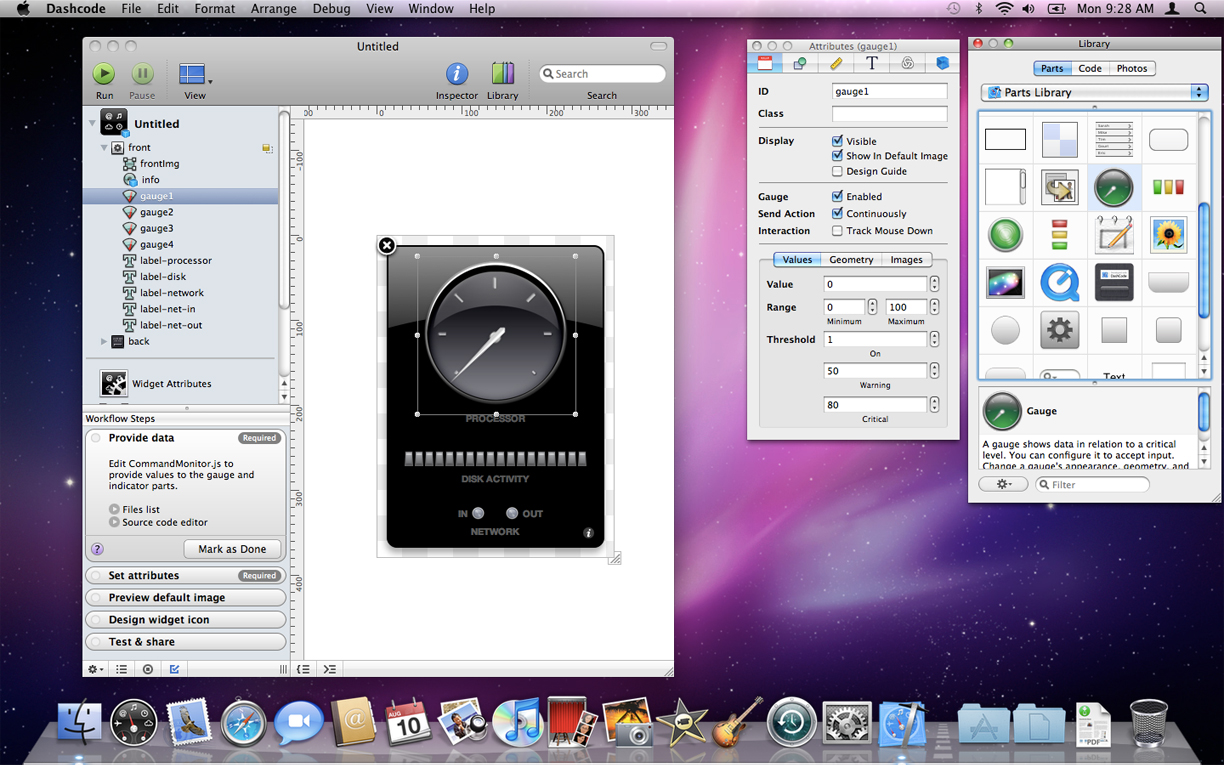Click the Search field in Untitled window

point(602,74)
